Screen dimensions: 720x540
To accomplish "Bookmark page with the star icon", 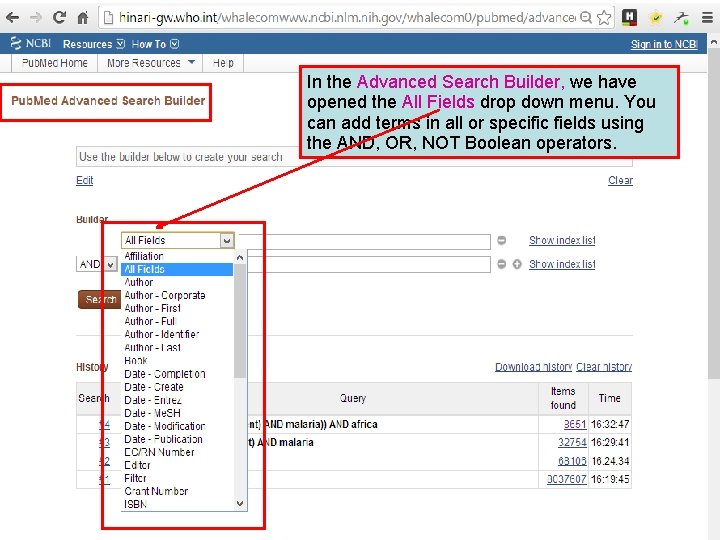I will point(604,18).
